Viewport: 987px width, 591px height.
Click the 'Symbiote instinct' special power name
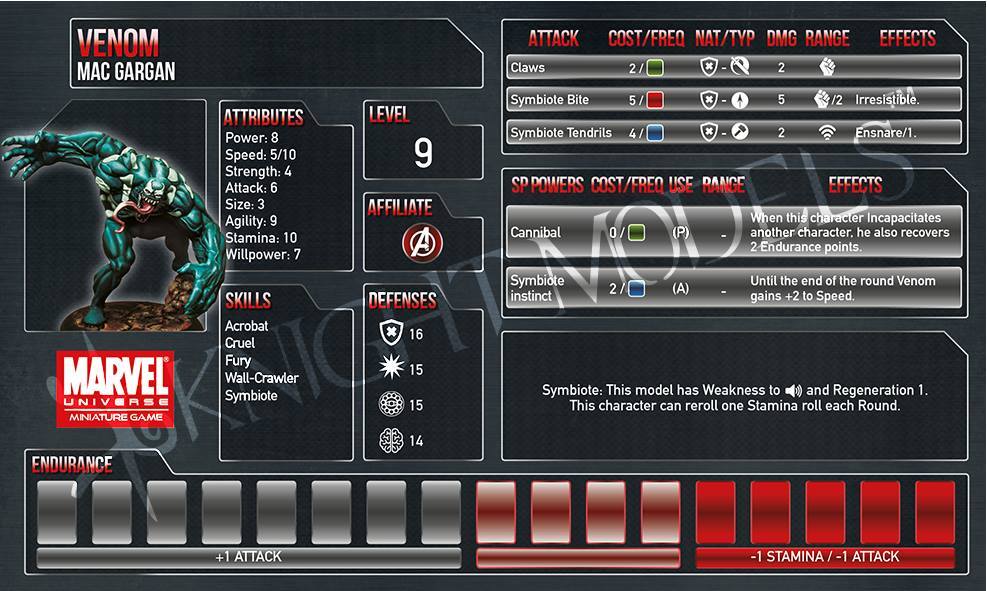click(537, 288)
